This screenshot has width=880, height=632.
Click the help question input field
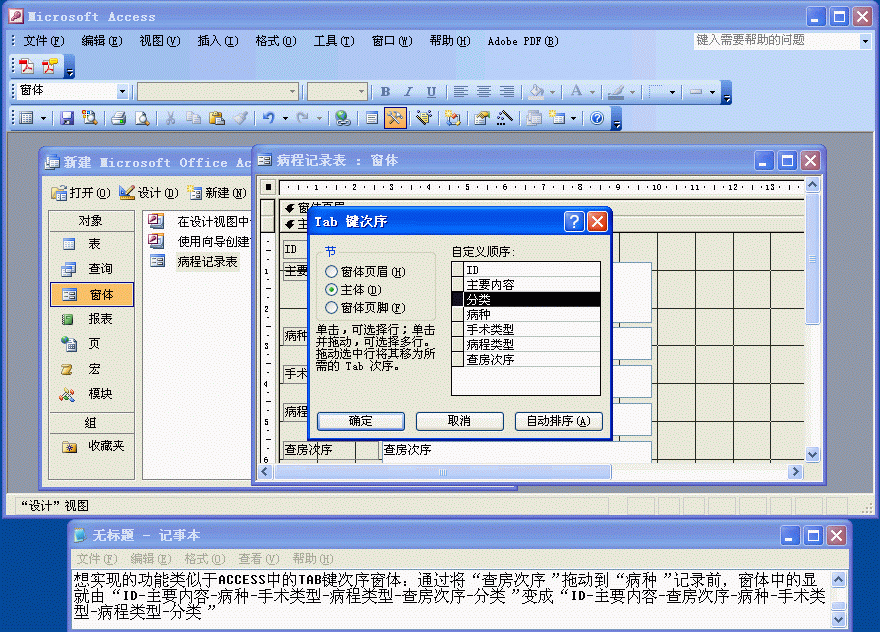coord(776,40)
